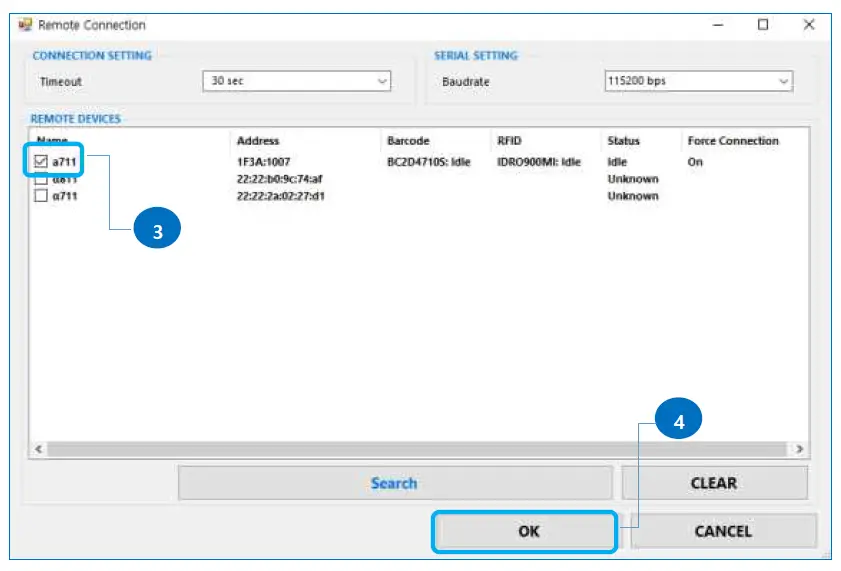Select address cell 1F3A:1007
The image size is (841, 571).
tap(263, 162)
